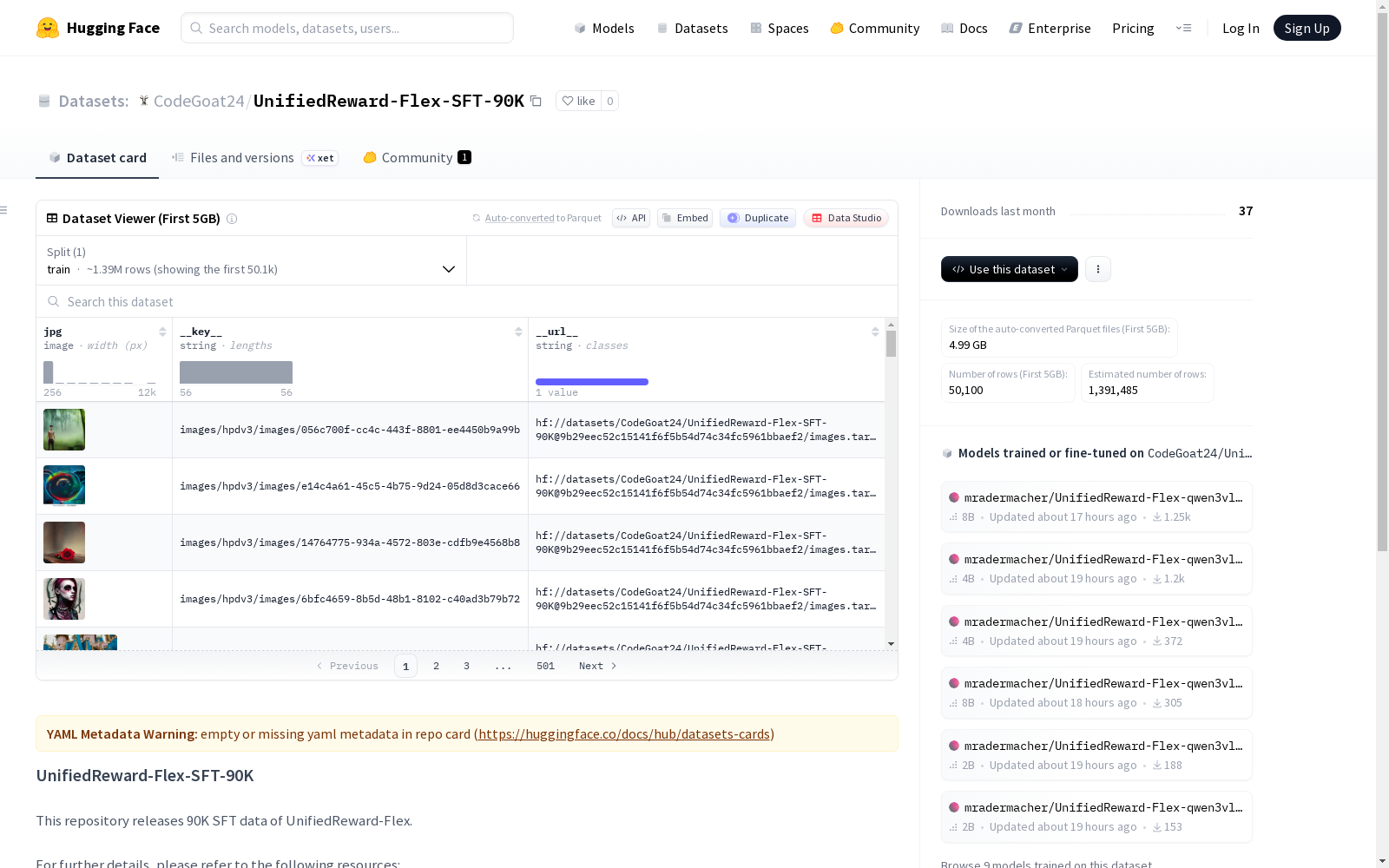Show Dataset Viewer info icon
1389x868 pixels.
(x=232, y=219)
